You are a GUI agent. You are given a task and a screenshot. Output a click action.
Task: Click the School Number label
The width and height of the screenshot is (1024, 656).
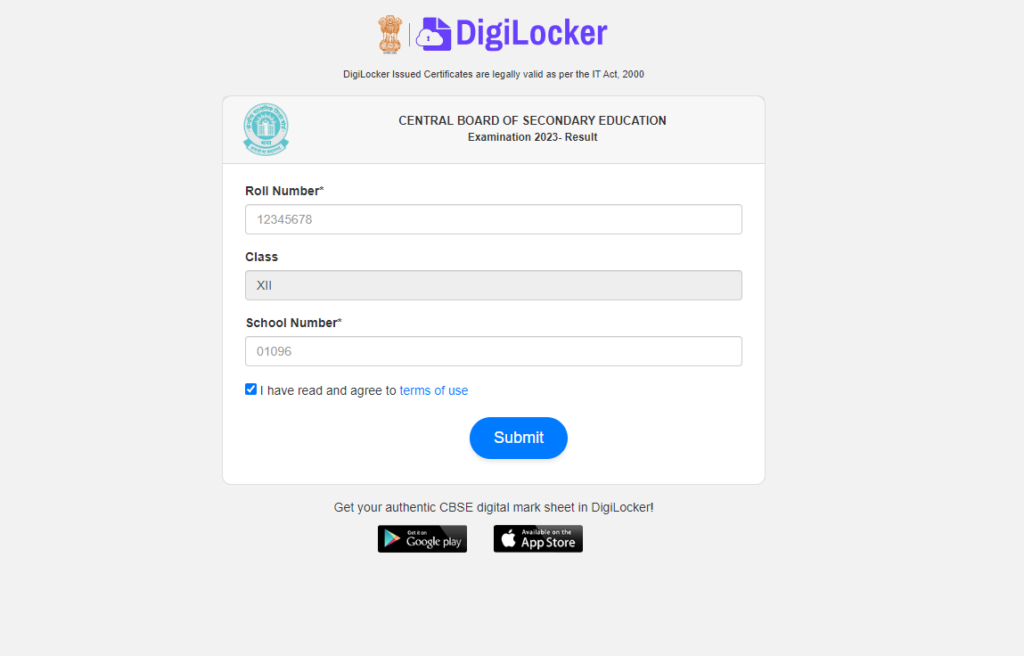(x=294, y=323)
